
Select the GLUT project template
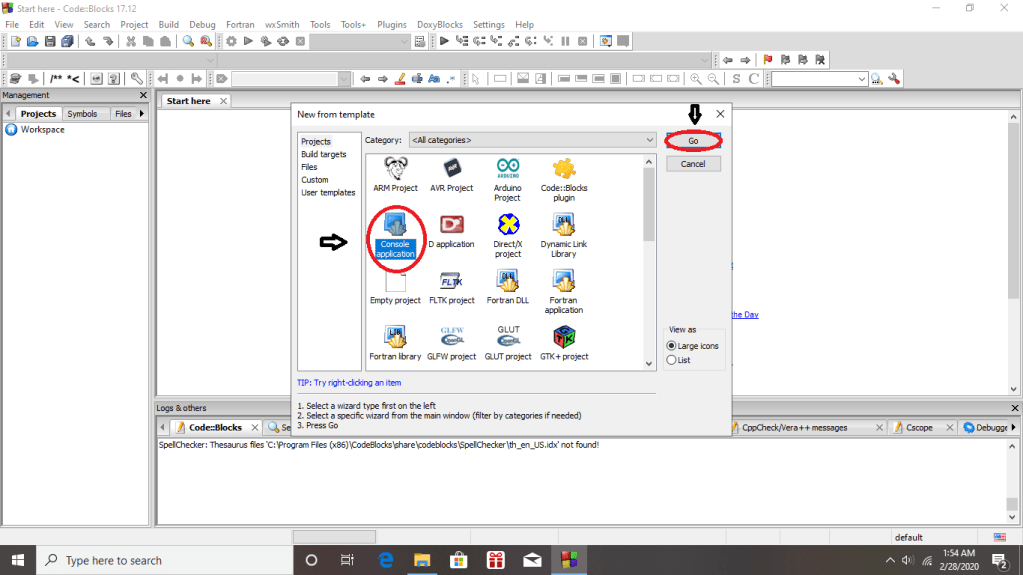pyautogui.click(x=507, y=338)
